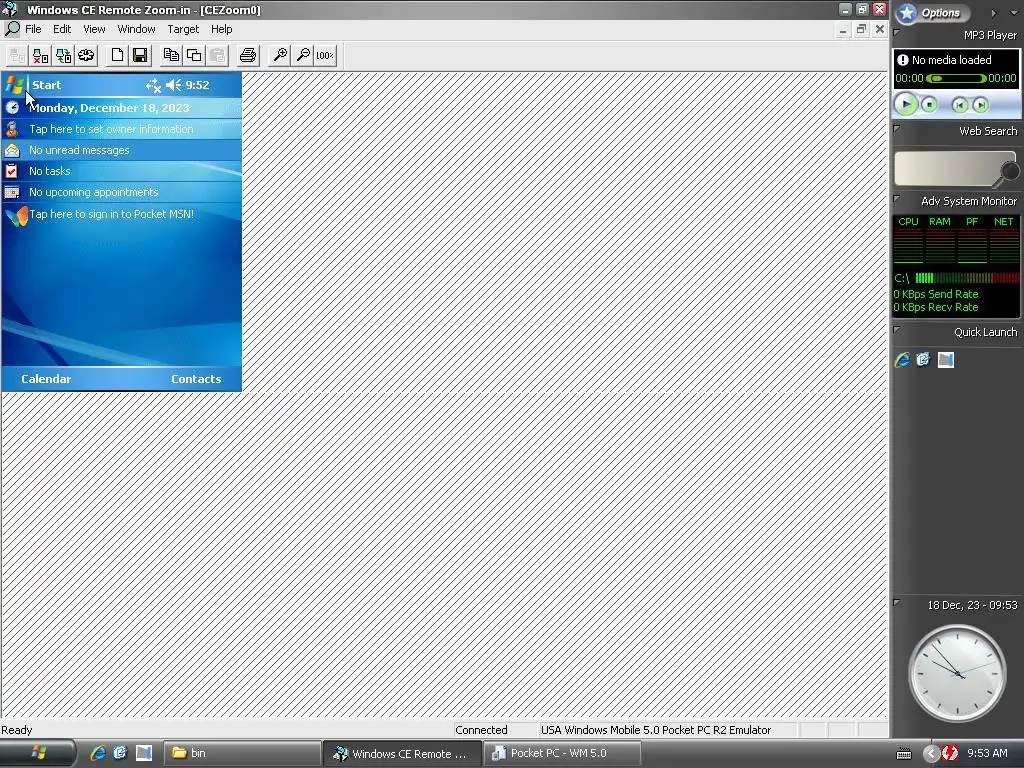Click the overlapping windows toolbar icon
This screenshot has width=1024, height=768.
click(x=194, y=56)
